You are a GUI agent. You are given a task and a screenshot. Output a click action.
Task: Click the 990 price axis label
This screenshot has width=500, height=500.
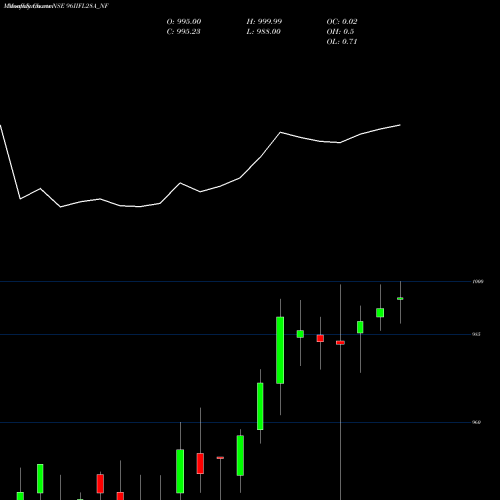476,422
